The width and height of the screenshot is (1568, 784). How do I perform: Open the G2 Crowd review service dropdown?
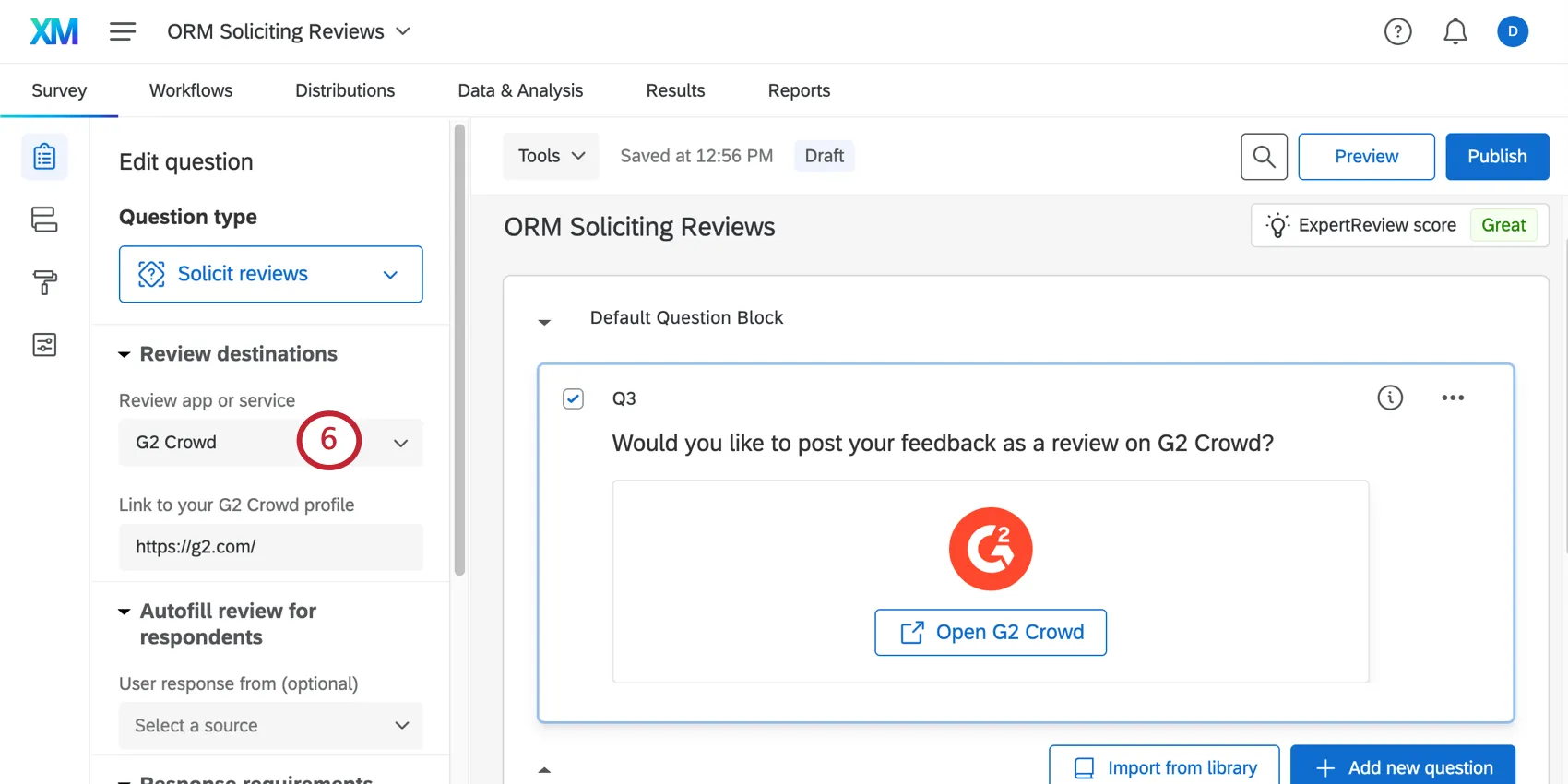point(270,443)
